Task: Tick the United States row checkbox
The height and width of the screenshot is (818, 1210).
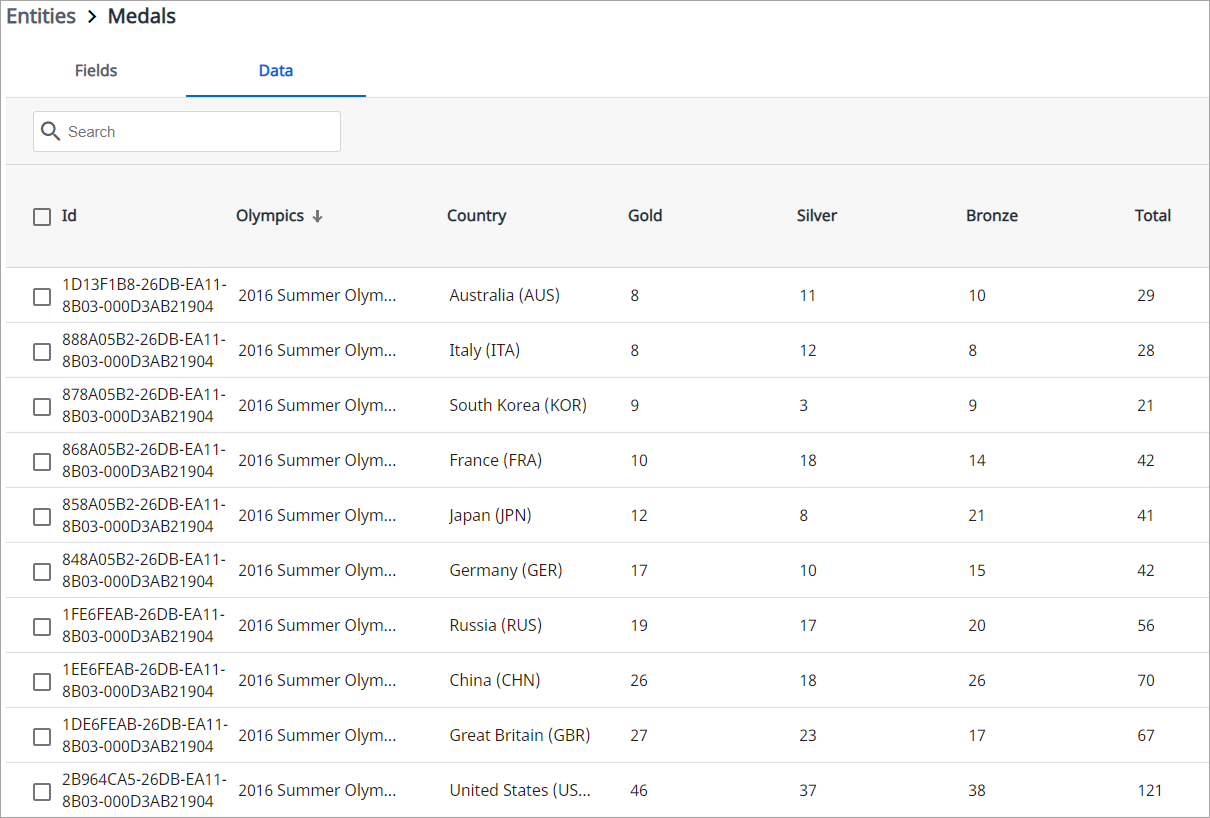Action: tap(42, 792)
